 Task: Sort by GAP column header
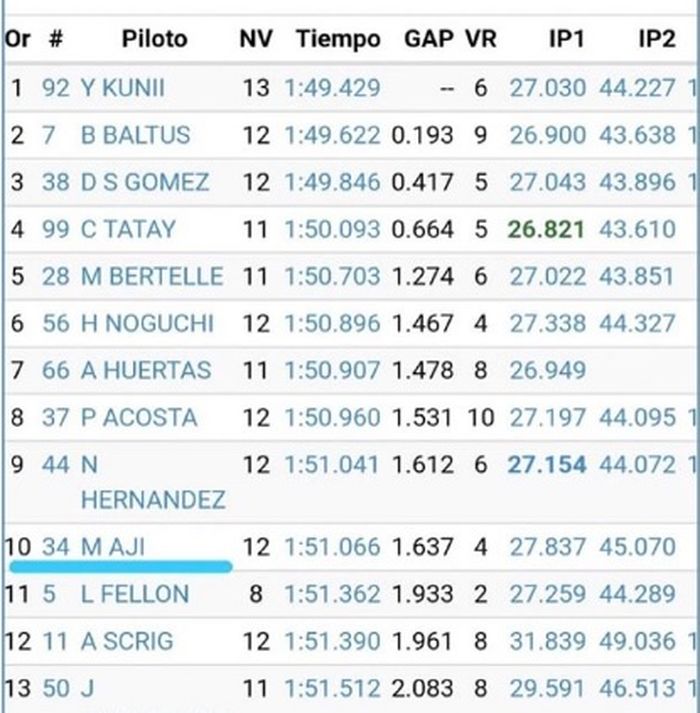428,39
